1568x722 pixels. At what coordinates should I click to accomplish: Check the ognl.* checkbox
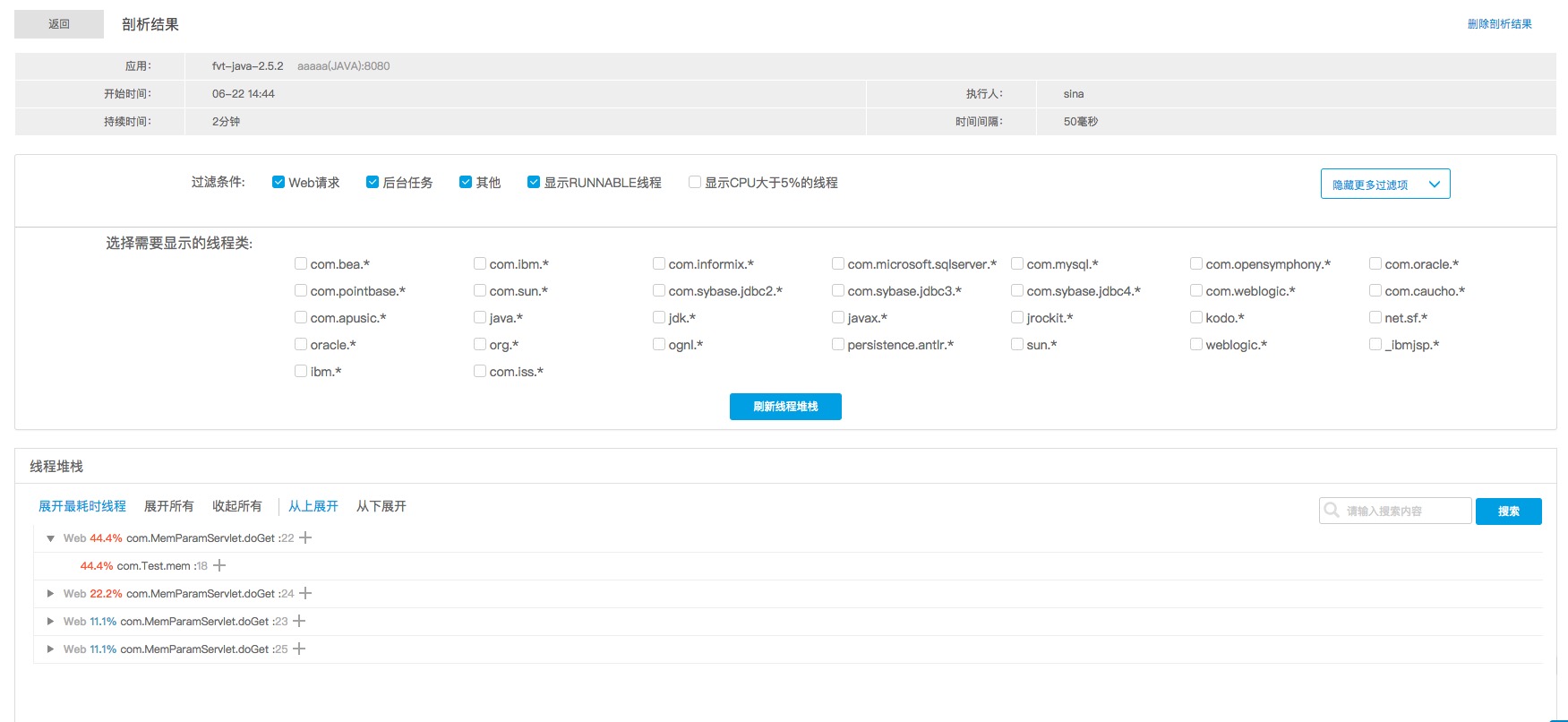659,344
